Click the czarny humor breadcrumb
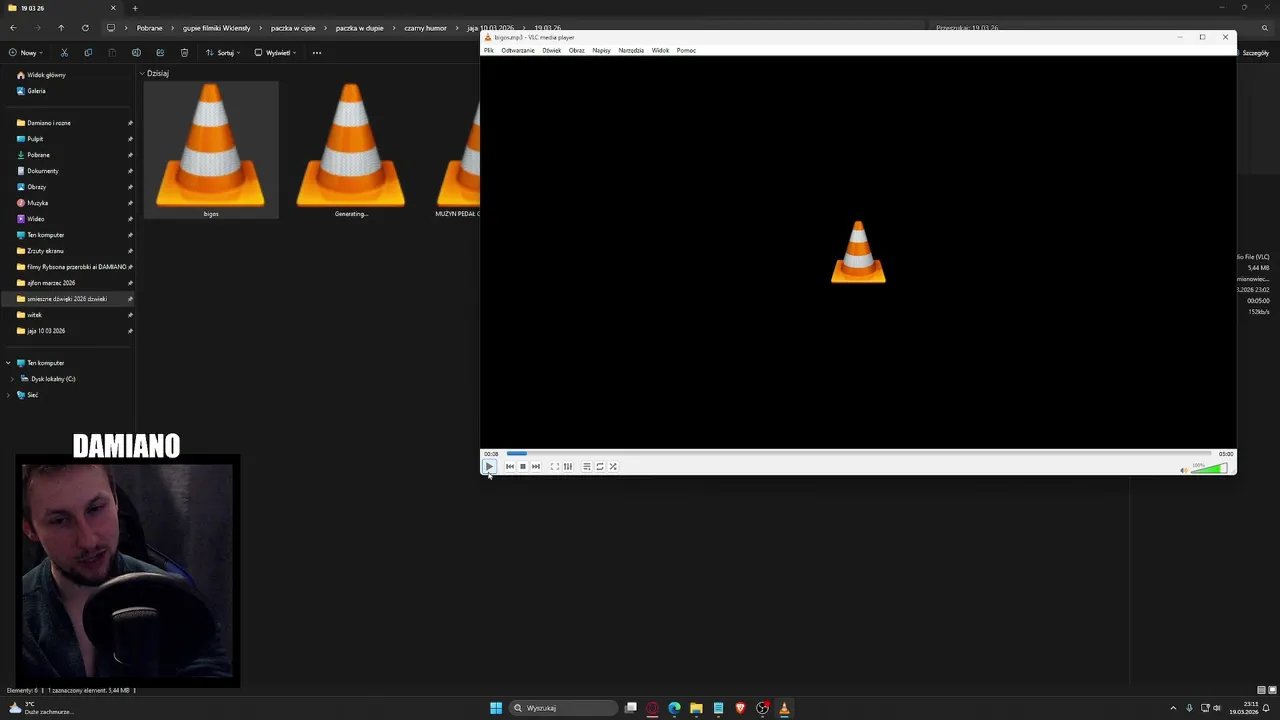1280x720 pixels. [425, 28]
